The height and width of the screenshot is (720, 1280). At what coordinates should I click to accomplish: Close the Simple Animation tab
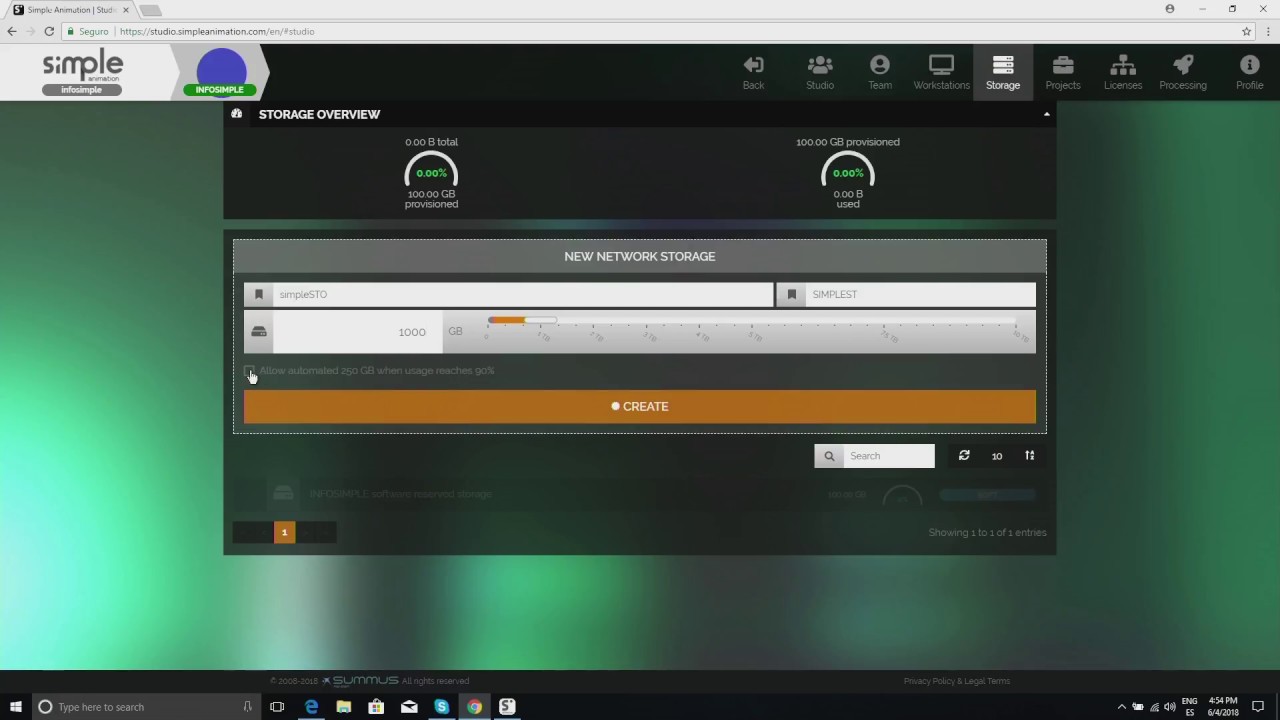click(x=126, y=10)
